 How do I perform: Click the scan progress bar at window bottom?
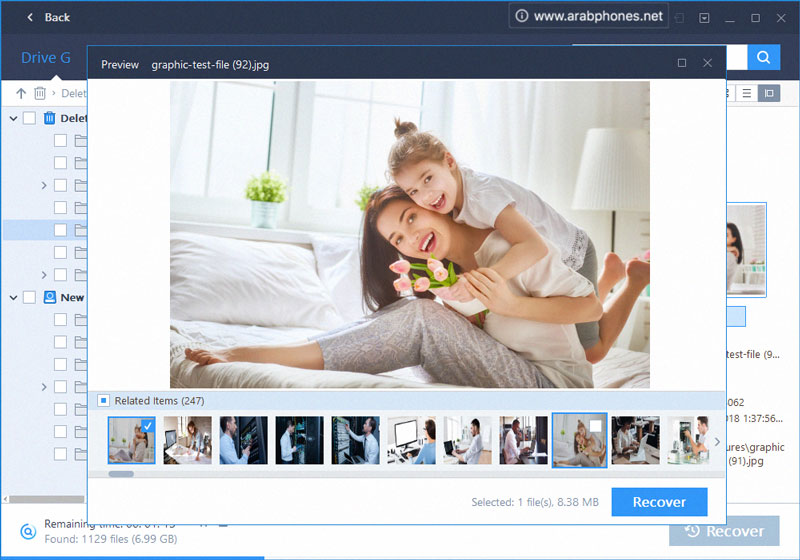coord(132,558)
